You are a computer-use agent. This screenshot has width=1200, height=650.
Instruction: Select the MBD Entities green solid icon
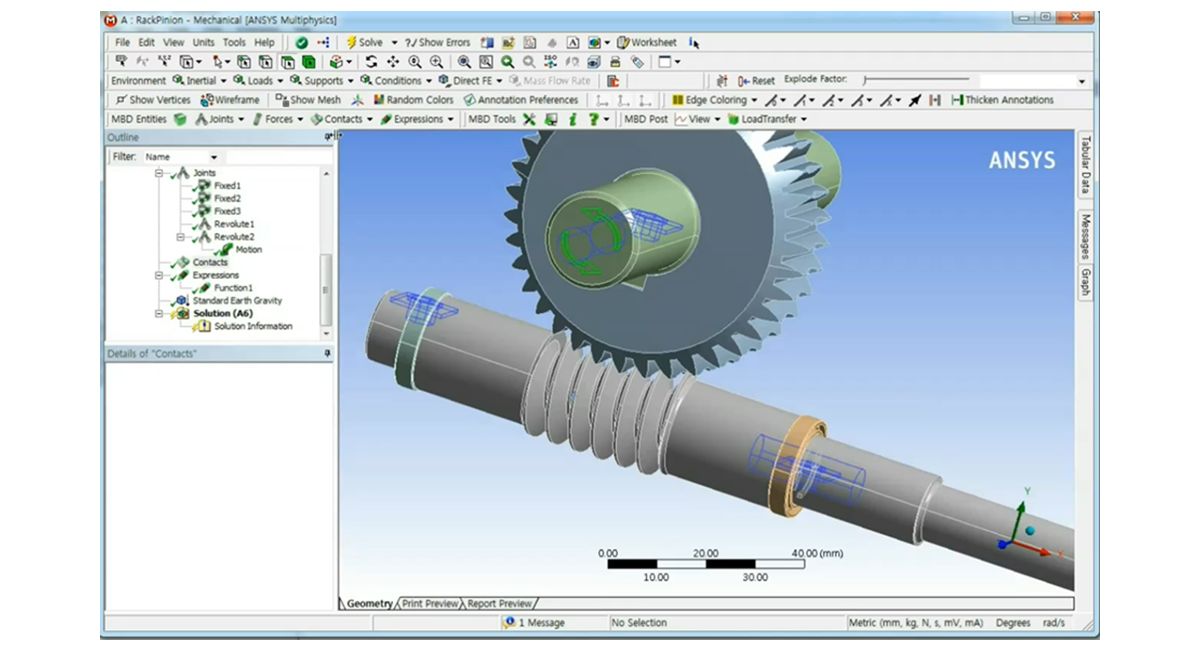tap(180, 119)
